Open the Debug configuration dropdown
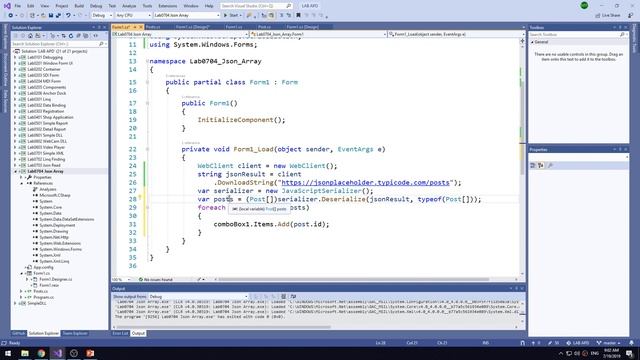The width and height of the screenshot is (640, 360). point(102,16)
